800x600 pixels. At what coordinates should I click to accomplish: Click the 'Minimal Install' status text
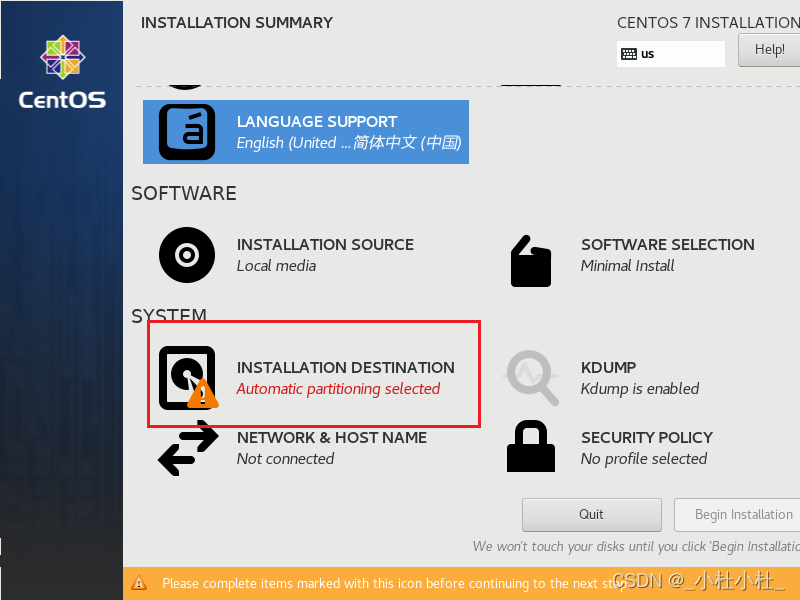628,266
